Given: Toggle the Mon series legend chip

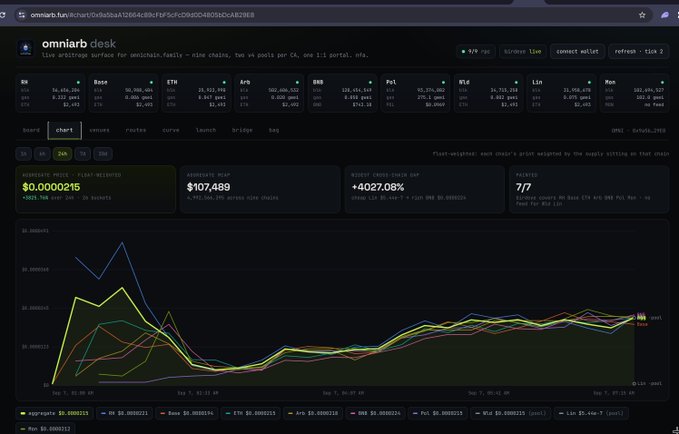Looking at the screenshot, I should 45,429.
